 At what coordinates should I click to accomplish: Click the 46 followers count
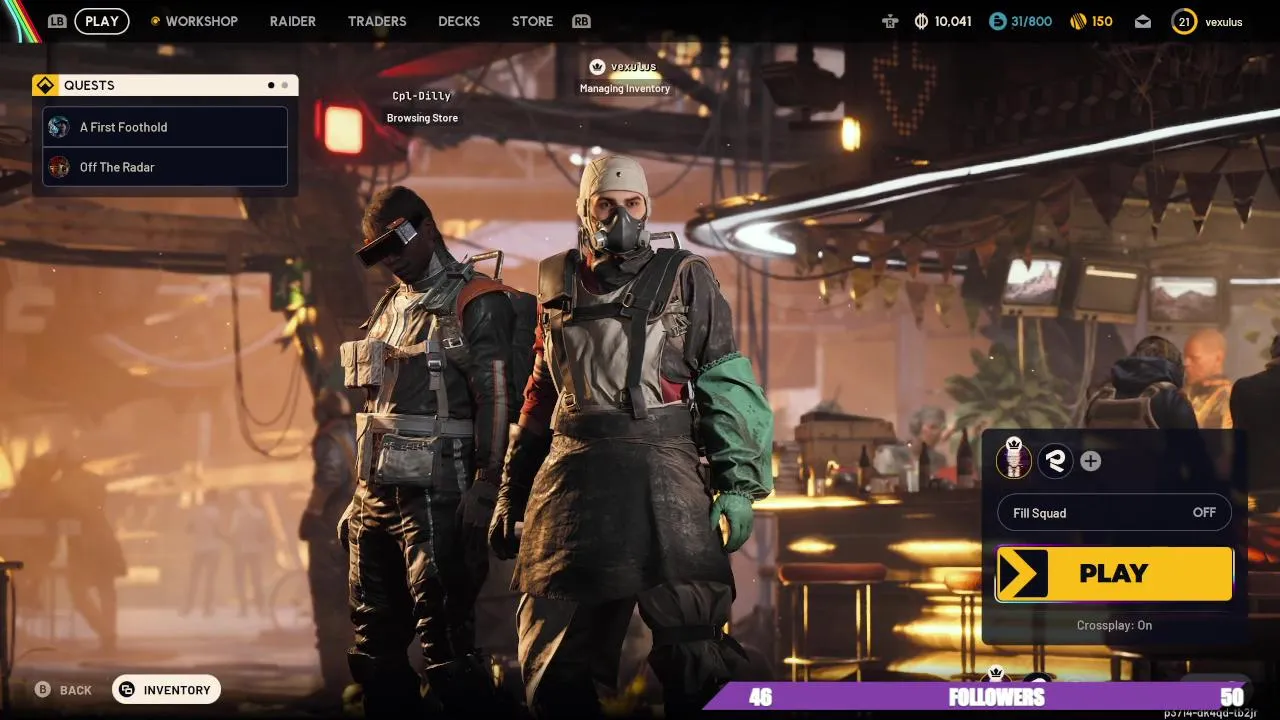761,697
